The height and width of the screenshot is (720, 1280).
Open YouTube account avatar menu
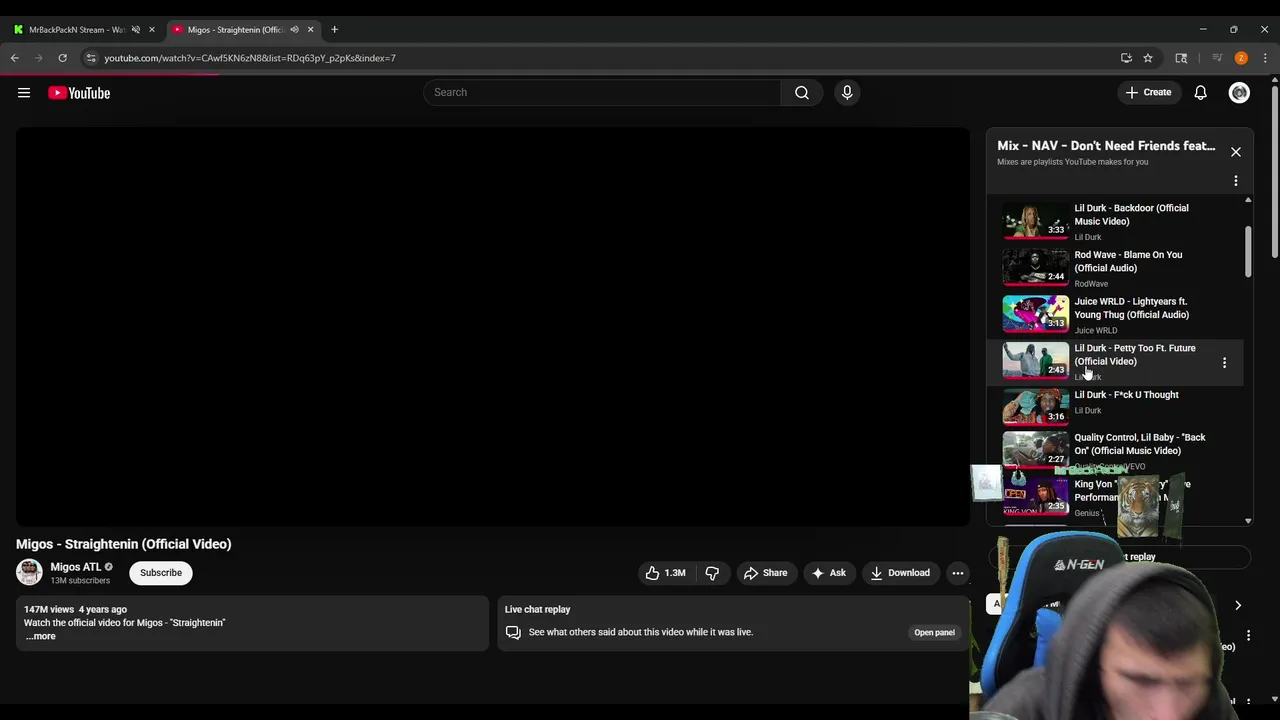[x=1239, y=93]
